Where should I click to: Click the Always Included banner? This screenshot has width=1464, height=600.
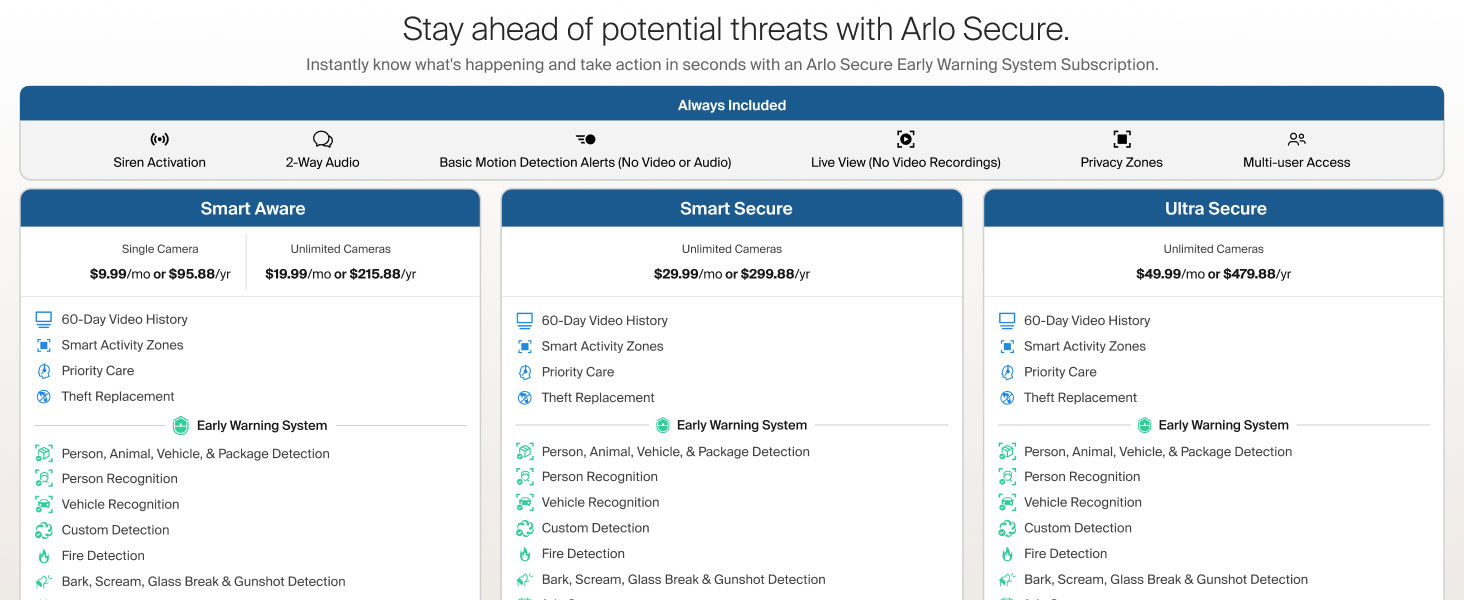(732, 104)
